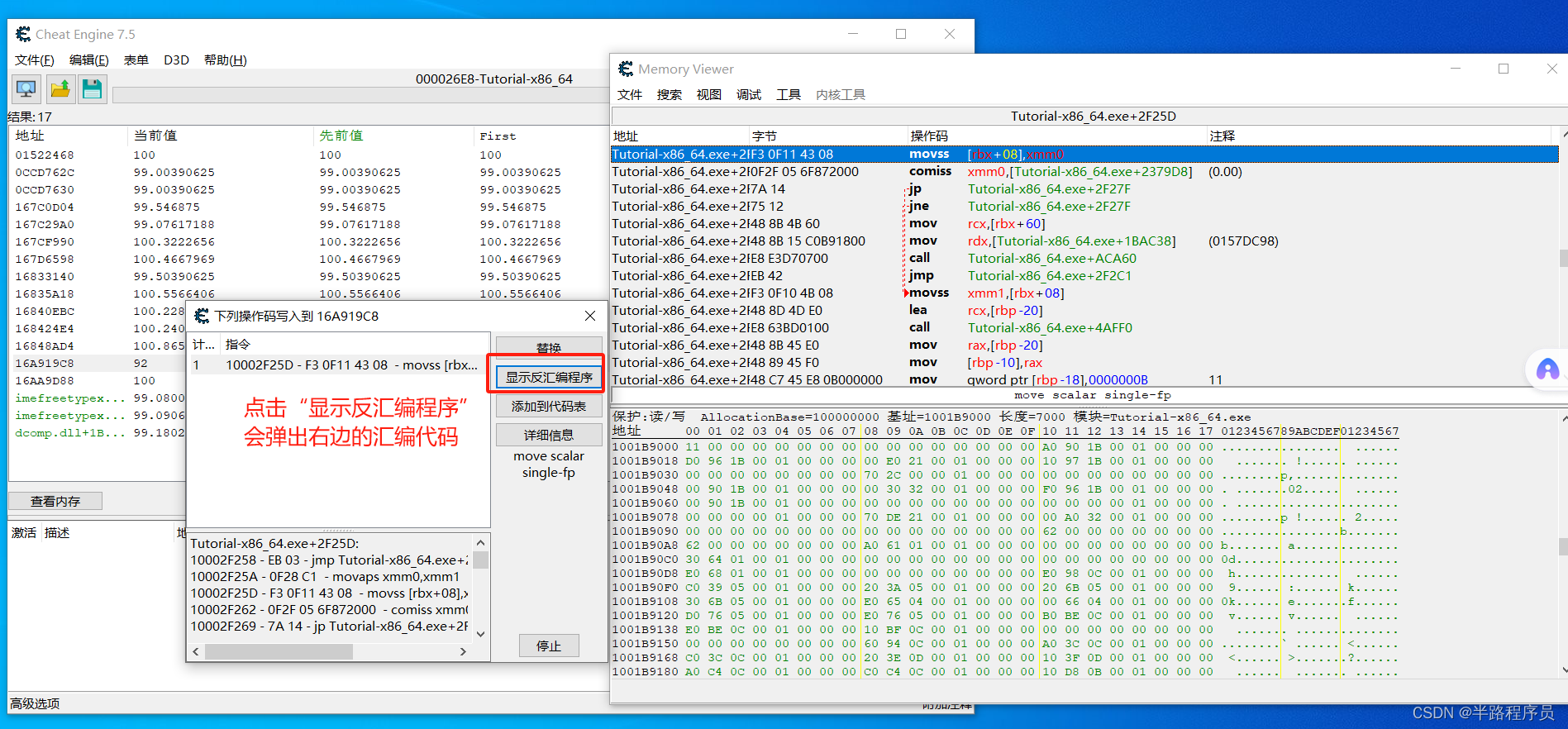Select instruction entry 10002F25D in dialog list
1568x729 pixels.
[339, 364]
